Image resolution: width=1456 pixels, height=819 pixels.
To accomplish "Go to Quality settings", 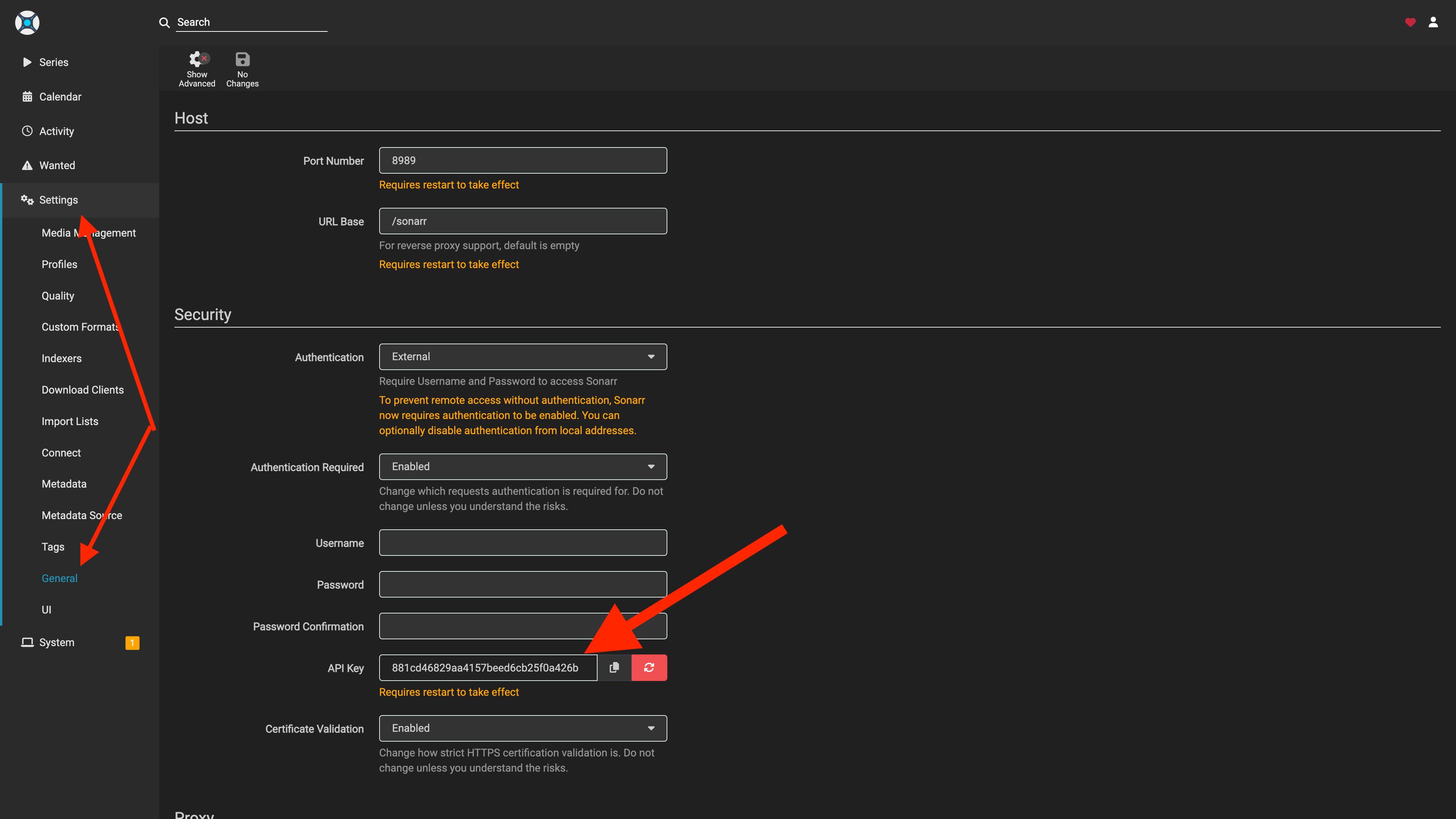I will 58,296.
